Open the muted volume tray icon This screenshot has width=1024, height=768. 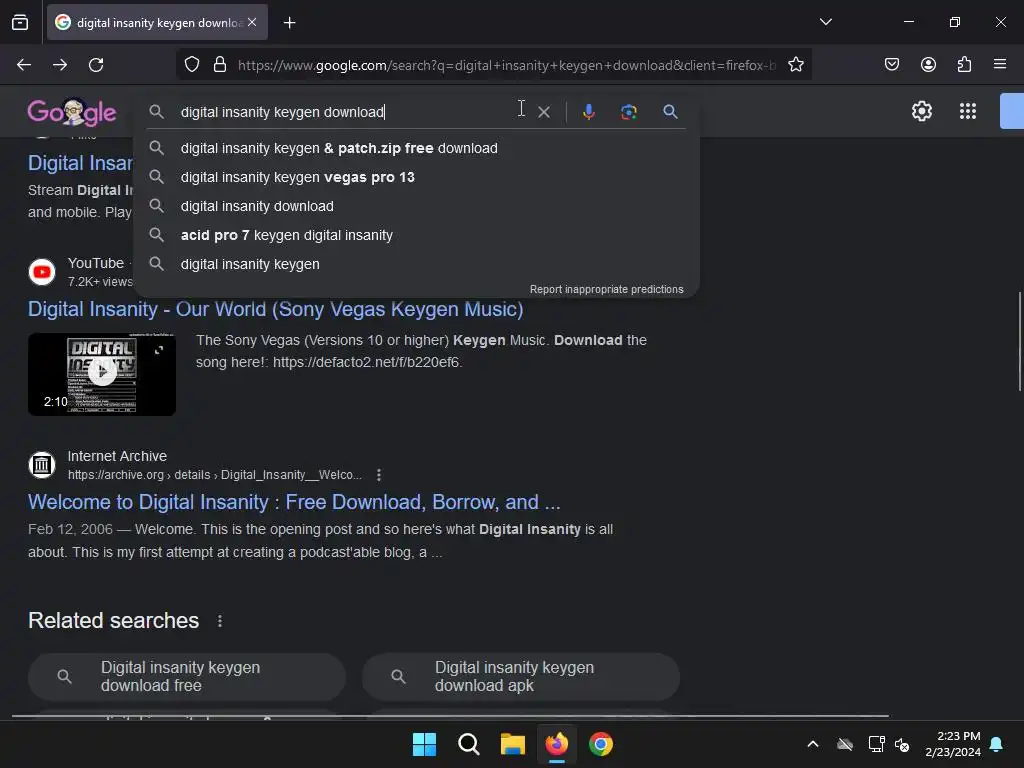902,744
